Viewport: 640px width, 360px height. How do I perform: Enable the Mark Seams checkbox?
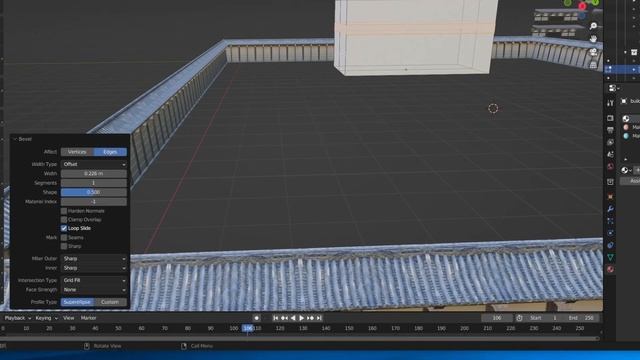[x=64, y=237]
